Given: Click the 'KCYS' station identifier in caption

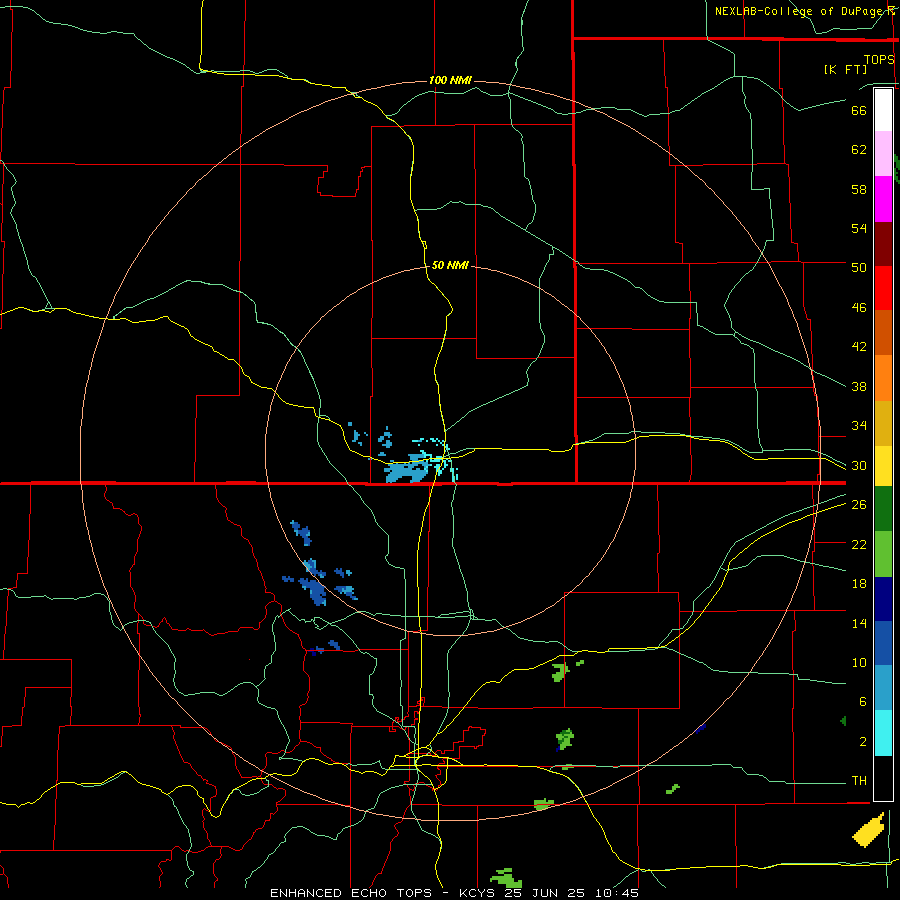Looking at the screenshot, I should 478,893.
